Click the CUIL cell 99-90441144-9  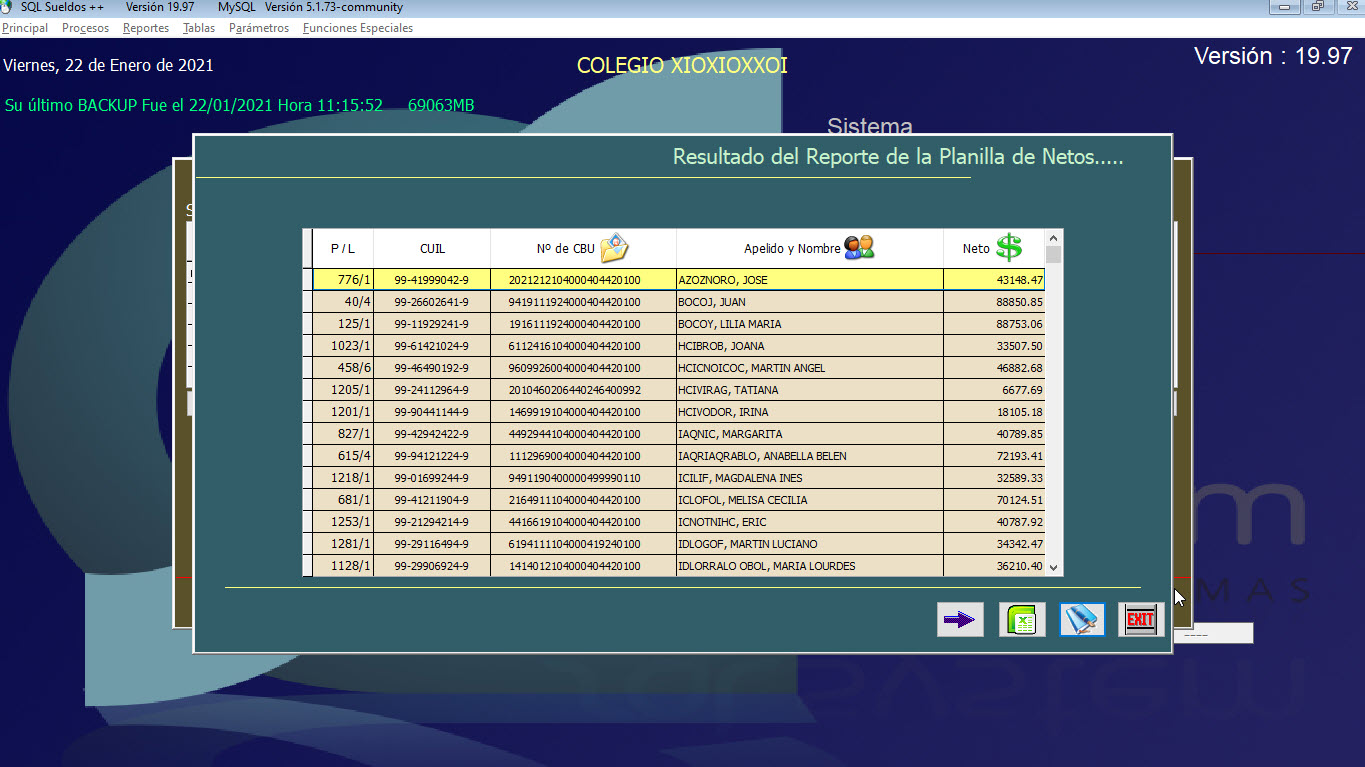pos(432,412)
